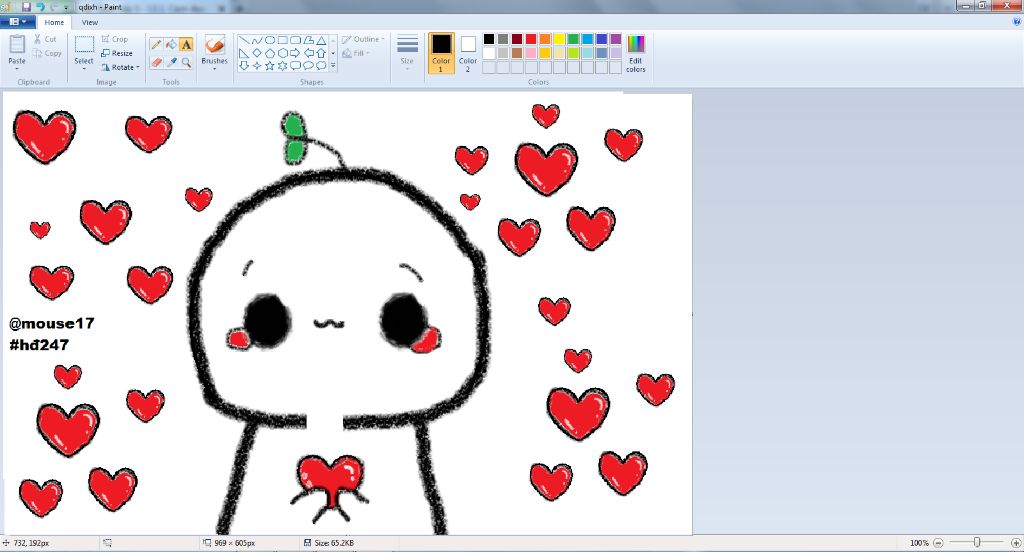Choose the Line shape
Image resolution: width=1024 pixels, height=552 pixels.
click(x=244, y=40)
